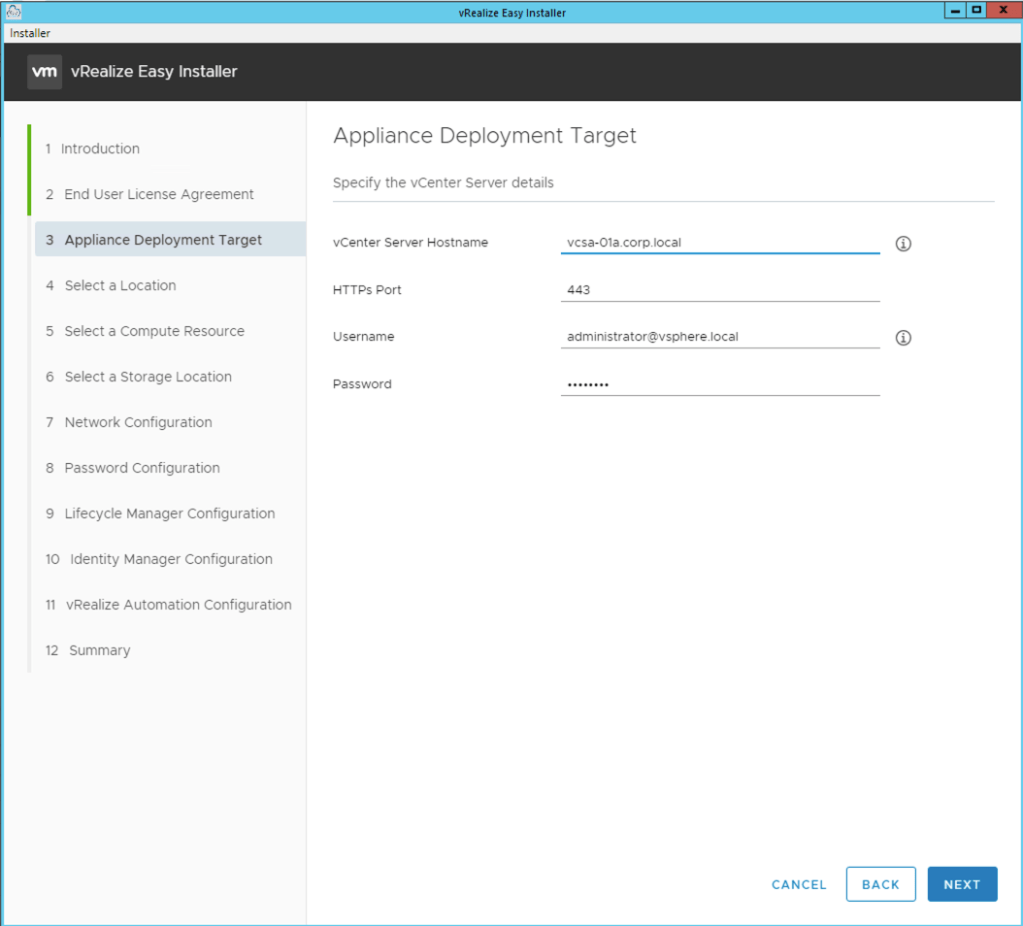Open Network Configuration step
This screenshot has width=1023, height=926.
point(138,422)
